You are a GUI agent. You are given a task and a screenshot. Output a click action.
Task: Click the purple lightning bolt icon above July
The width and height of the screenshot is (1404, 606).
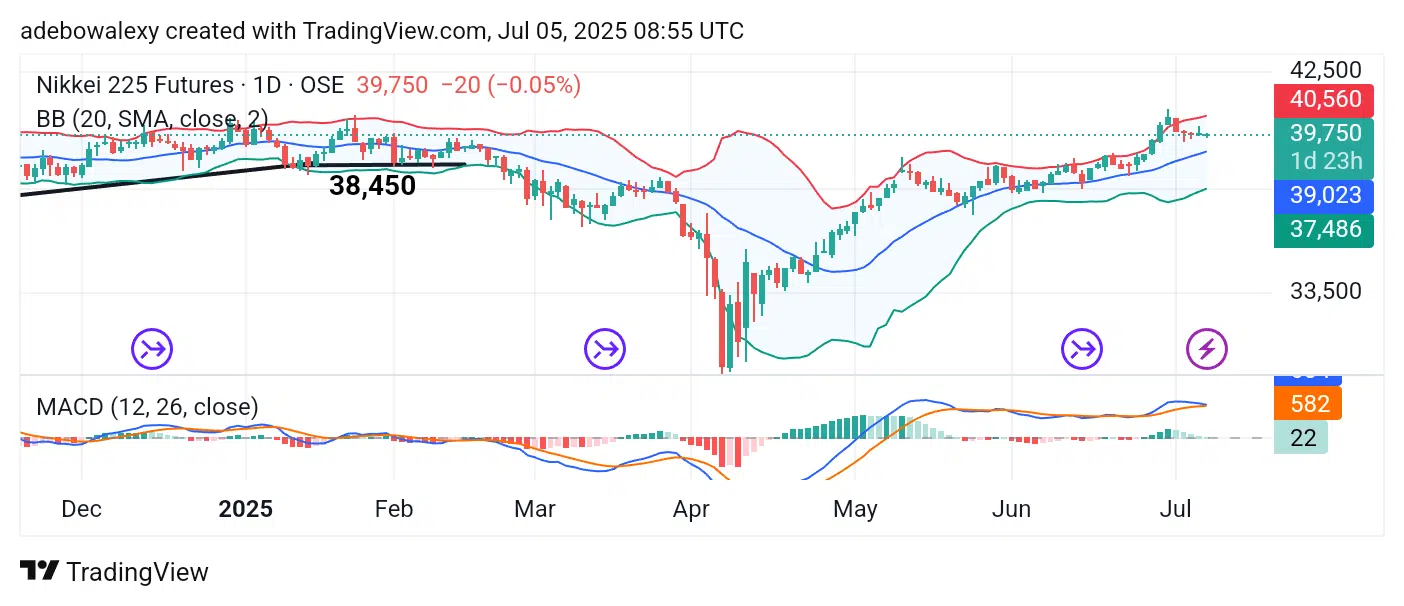point(1207,349)
